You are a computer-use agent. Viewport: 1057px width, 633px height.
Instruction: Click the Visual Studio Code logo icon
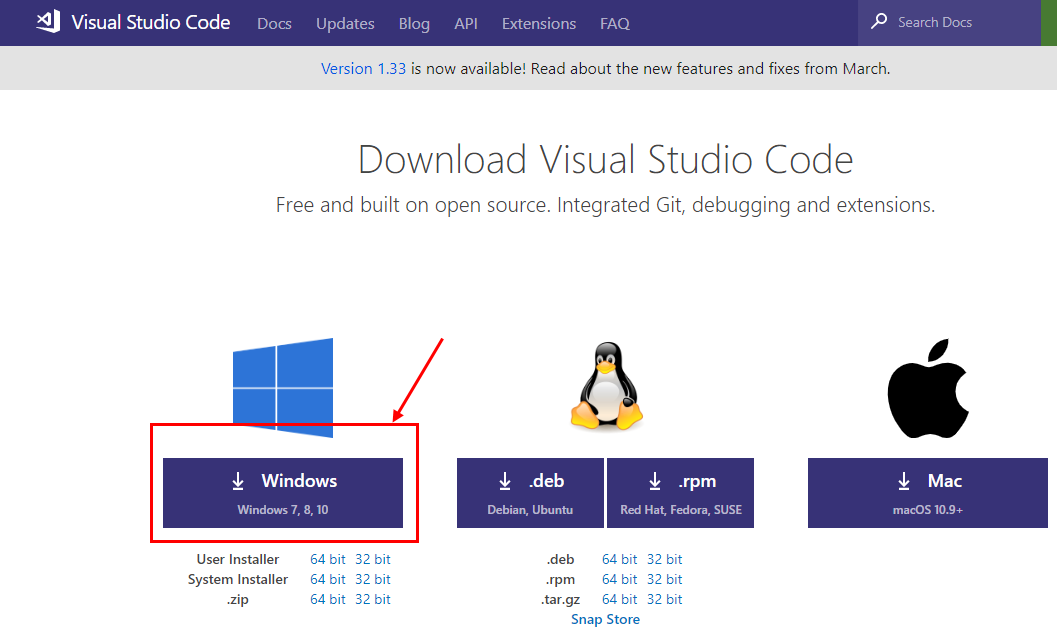pos(49,22)
